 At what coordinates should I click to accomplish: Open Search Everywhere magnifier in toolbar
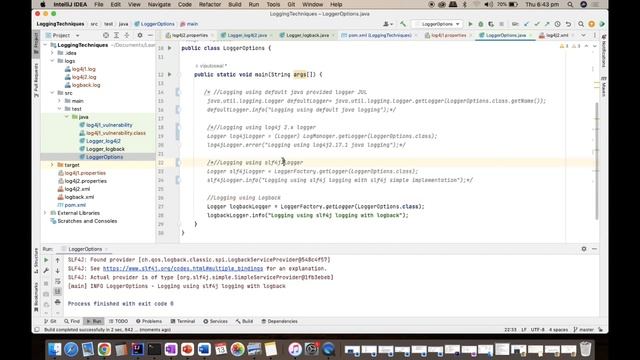coord(581,24)
